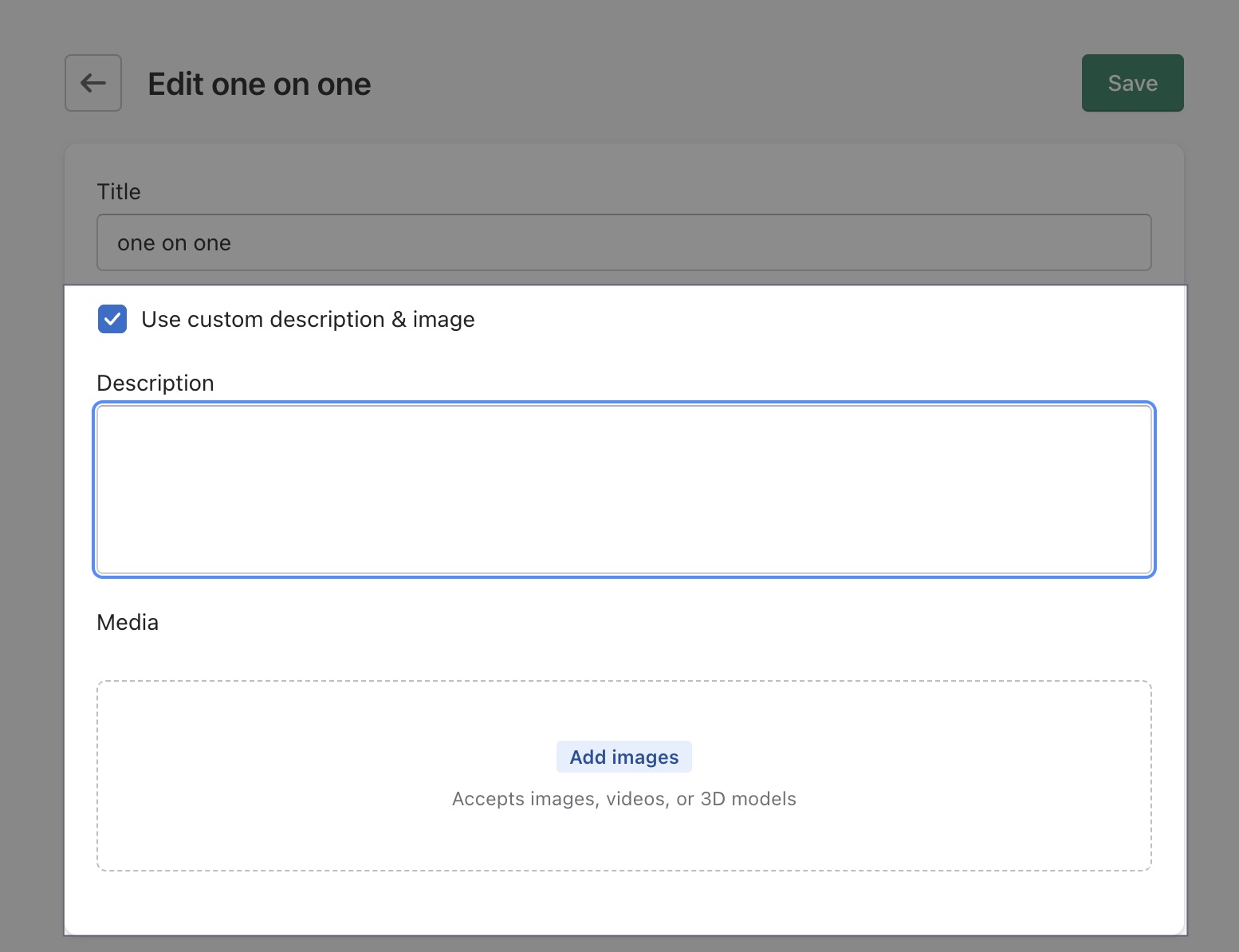Click the Description label above the textarea
The height and width of the screenshot is (952, 1239).
tap(155, 383)
